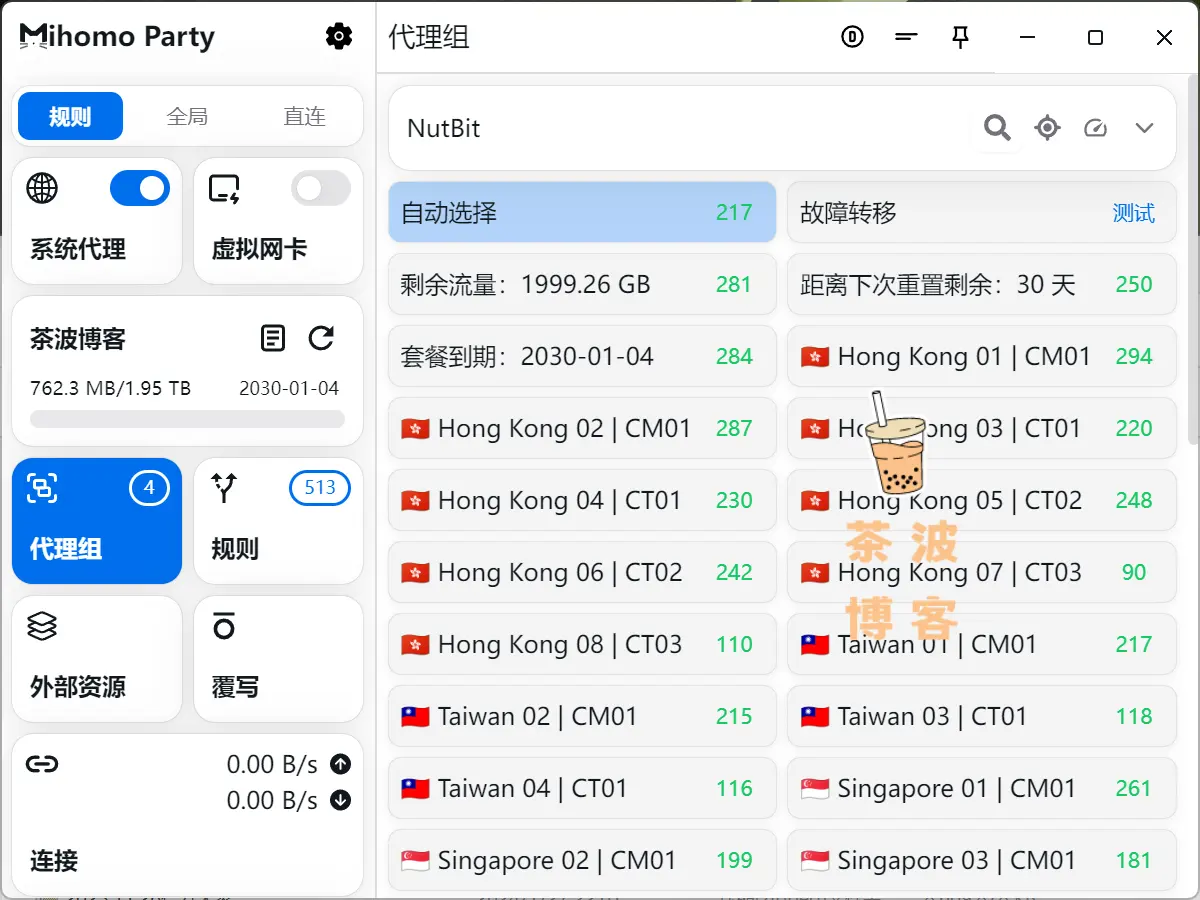Image resolution: width=1200 pixels, height=900 pixels.
Task: Switch to the 直连 mode tab
Action: click(x=305, y=116)
